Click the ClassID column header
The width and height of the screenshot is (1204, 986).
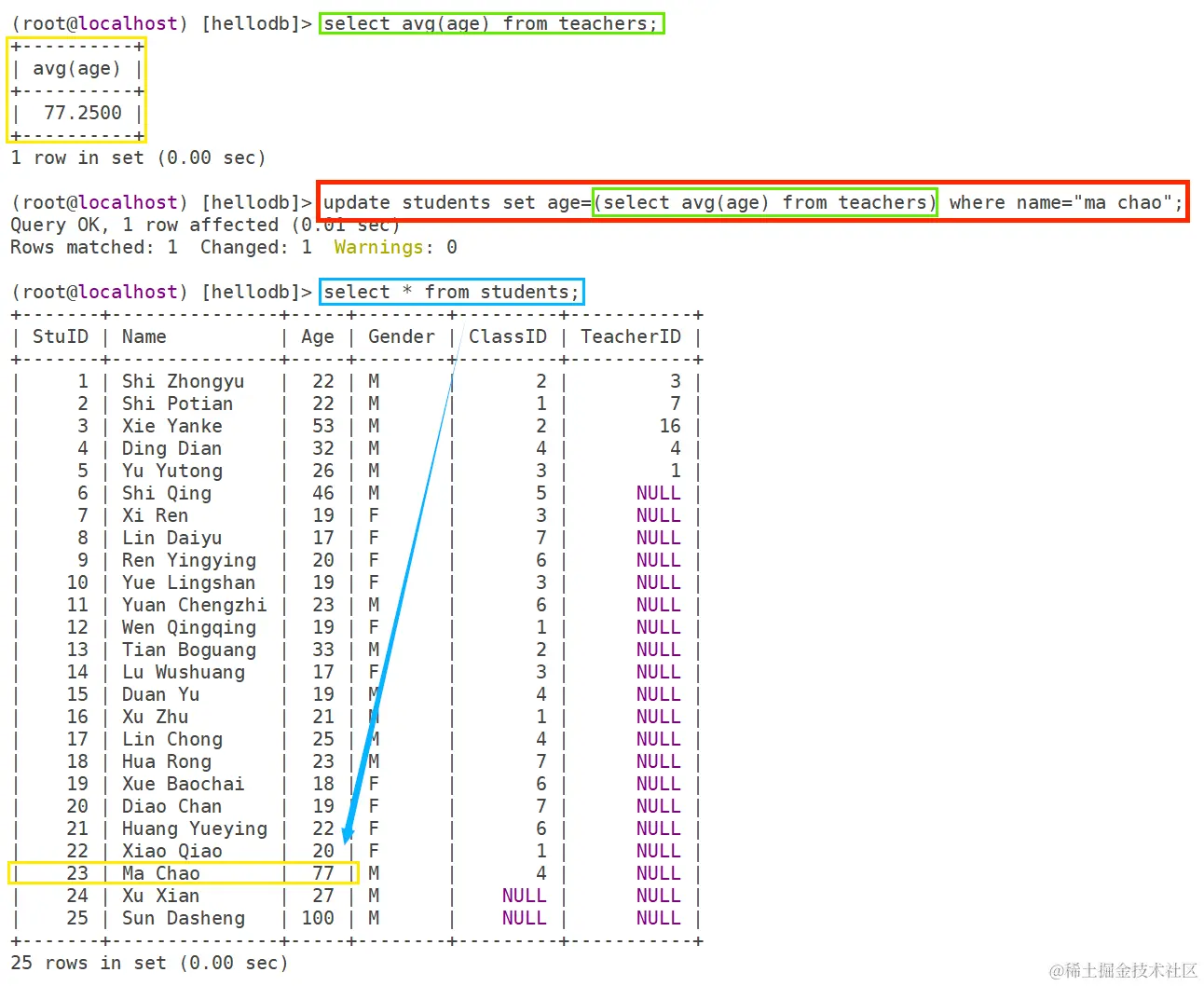[508, 336]
